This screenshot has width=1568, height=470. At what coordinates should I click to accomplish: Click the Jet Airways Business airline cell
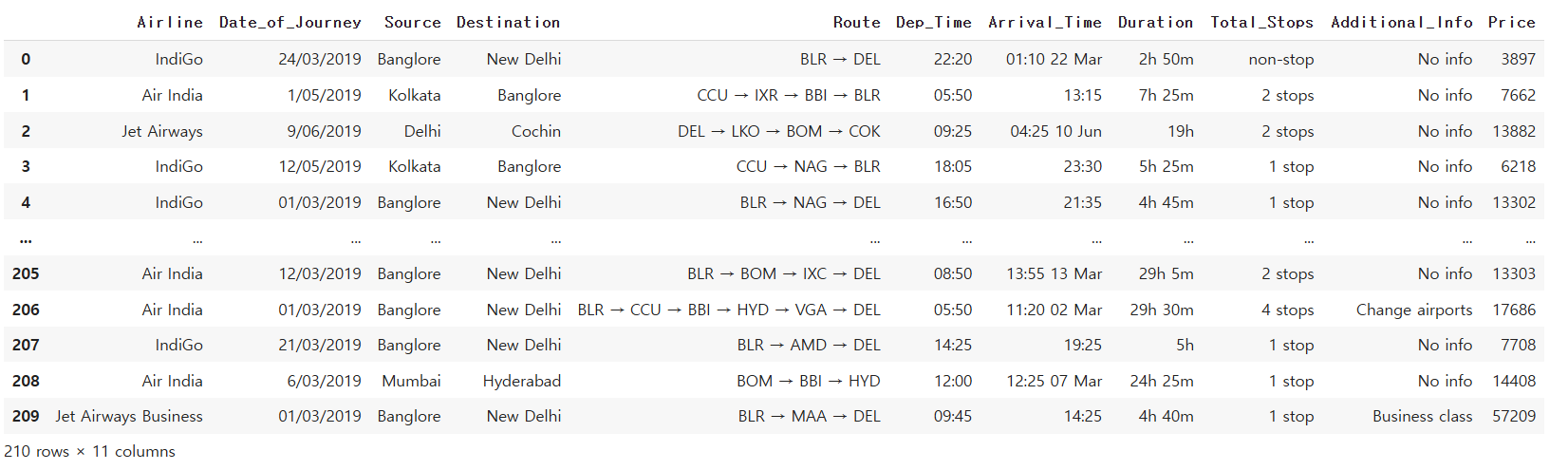tap(129, 416)
